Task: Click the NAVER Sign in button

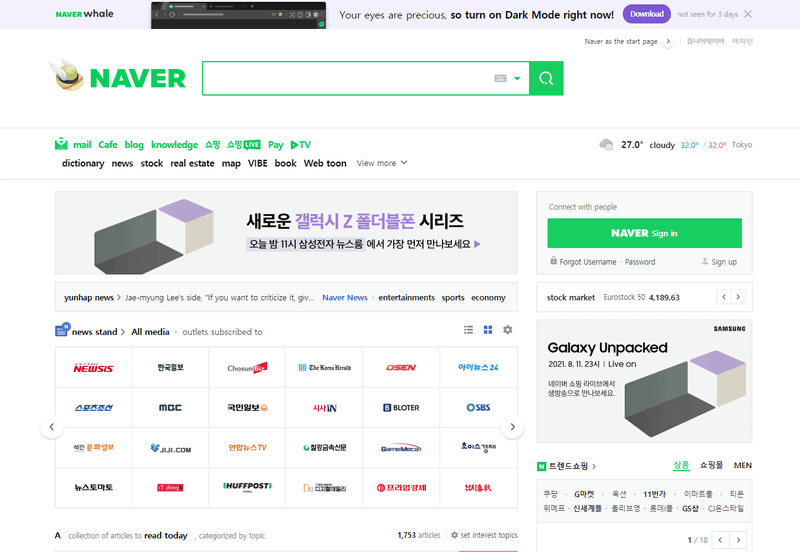Action: click(644, 233)
